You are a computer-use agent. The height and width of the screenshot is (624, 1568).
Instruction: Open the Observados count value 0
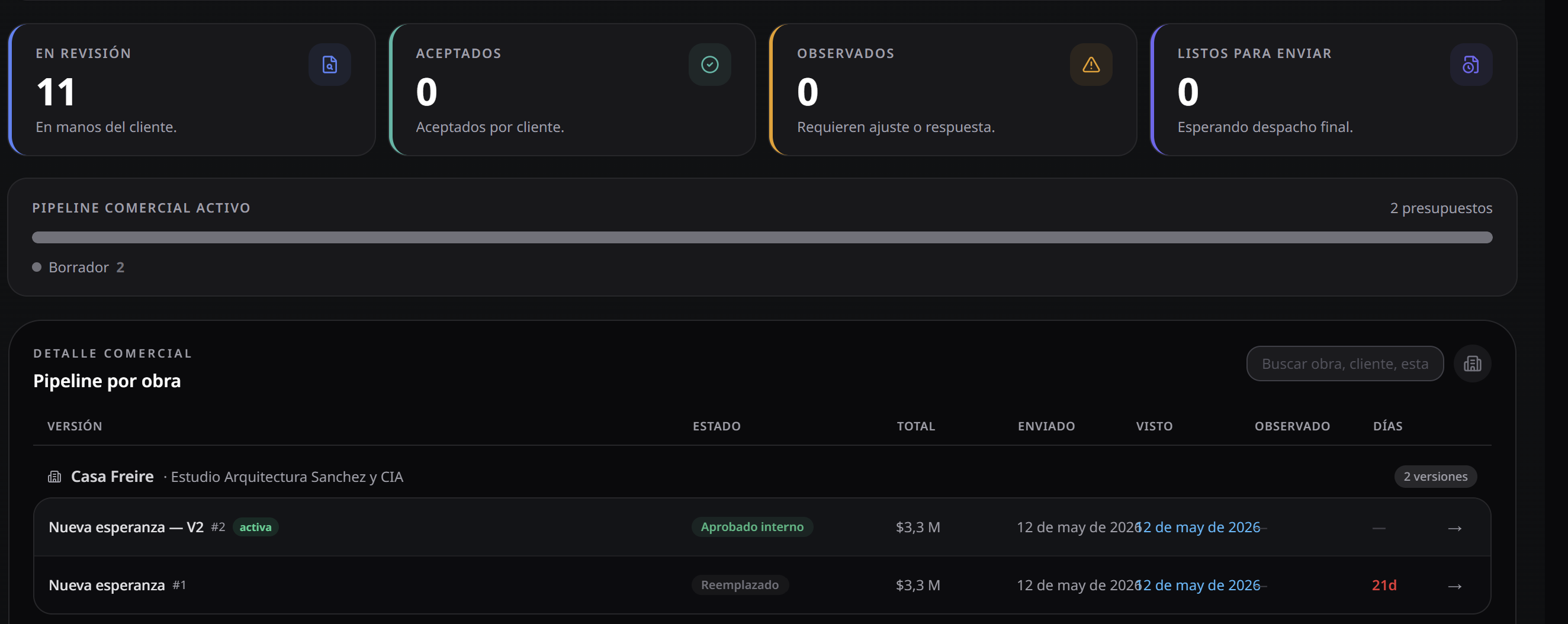[808, 92]
